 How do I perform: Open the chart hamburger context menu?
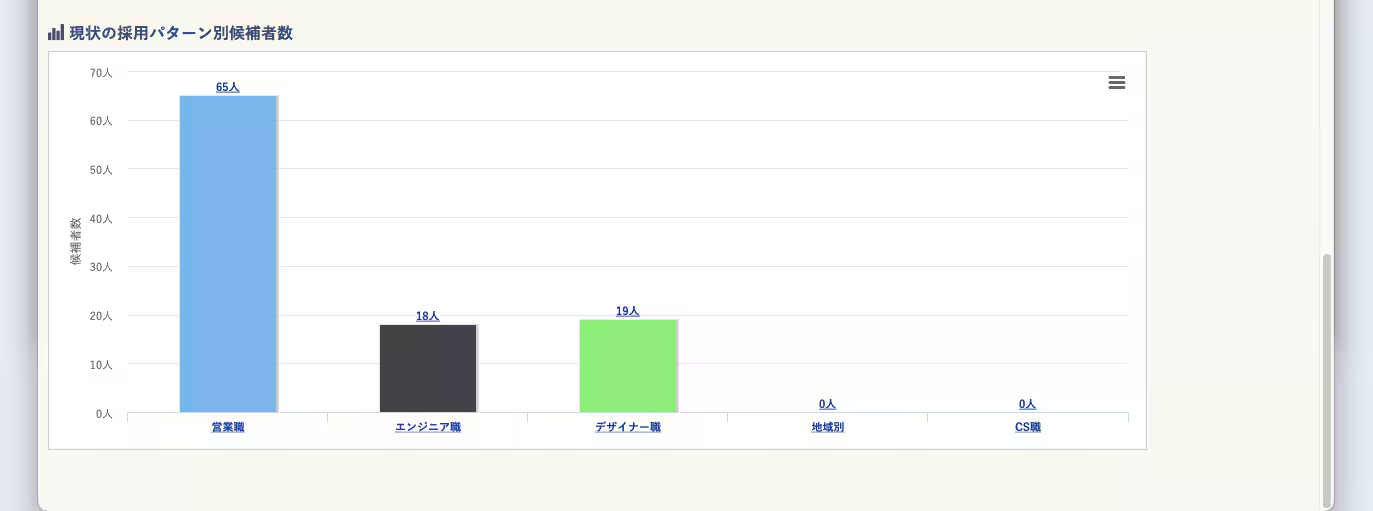1117,83
